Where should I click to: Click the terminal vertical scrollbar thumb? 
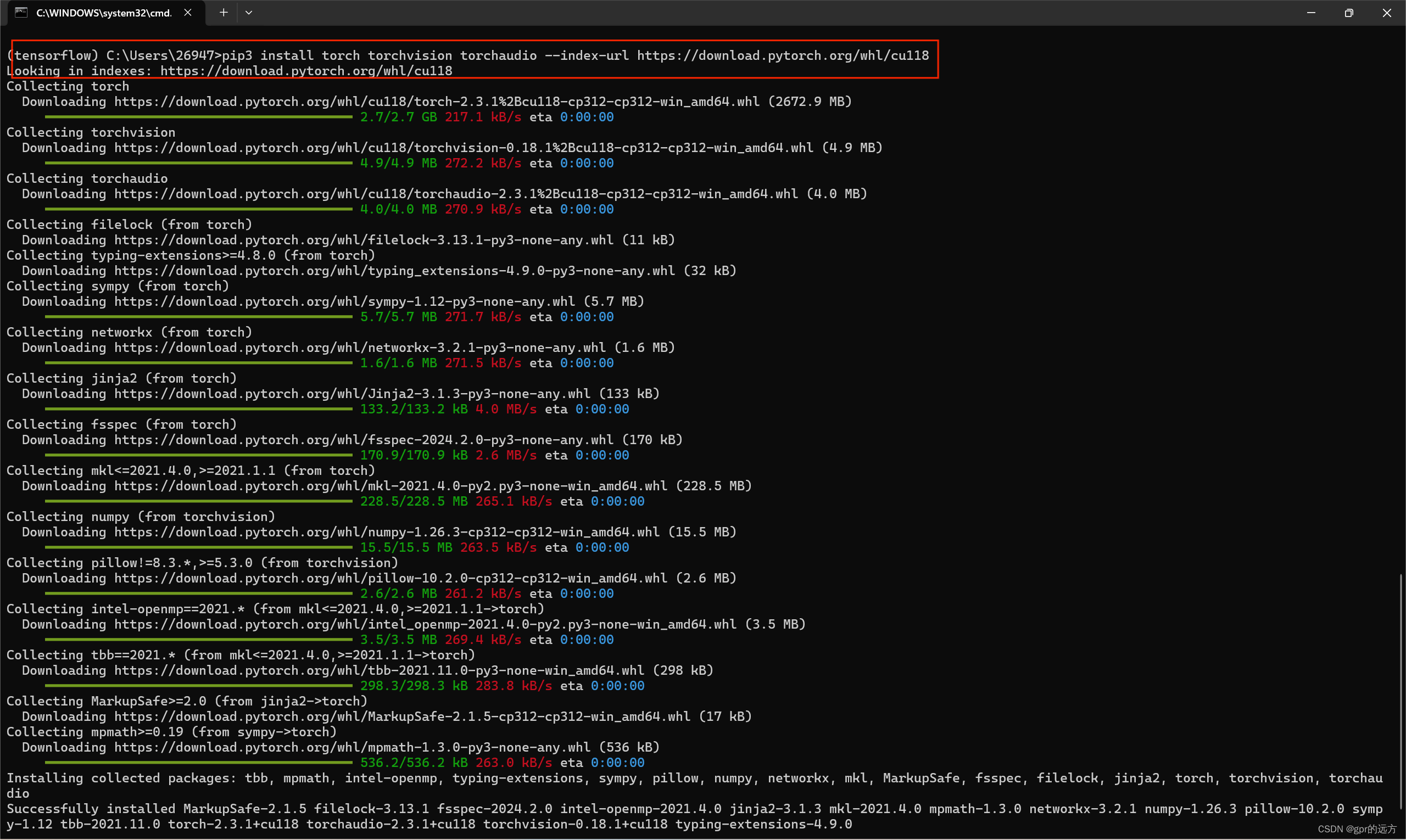(1401, 692)
